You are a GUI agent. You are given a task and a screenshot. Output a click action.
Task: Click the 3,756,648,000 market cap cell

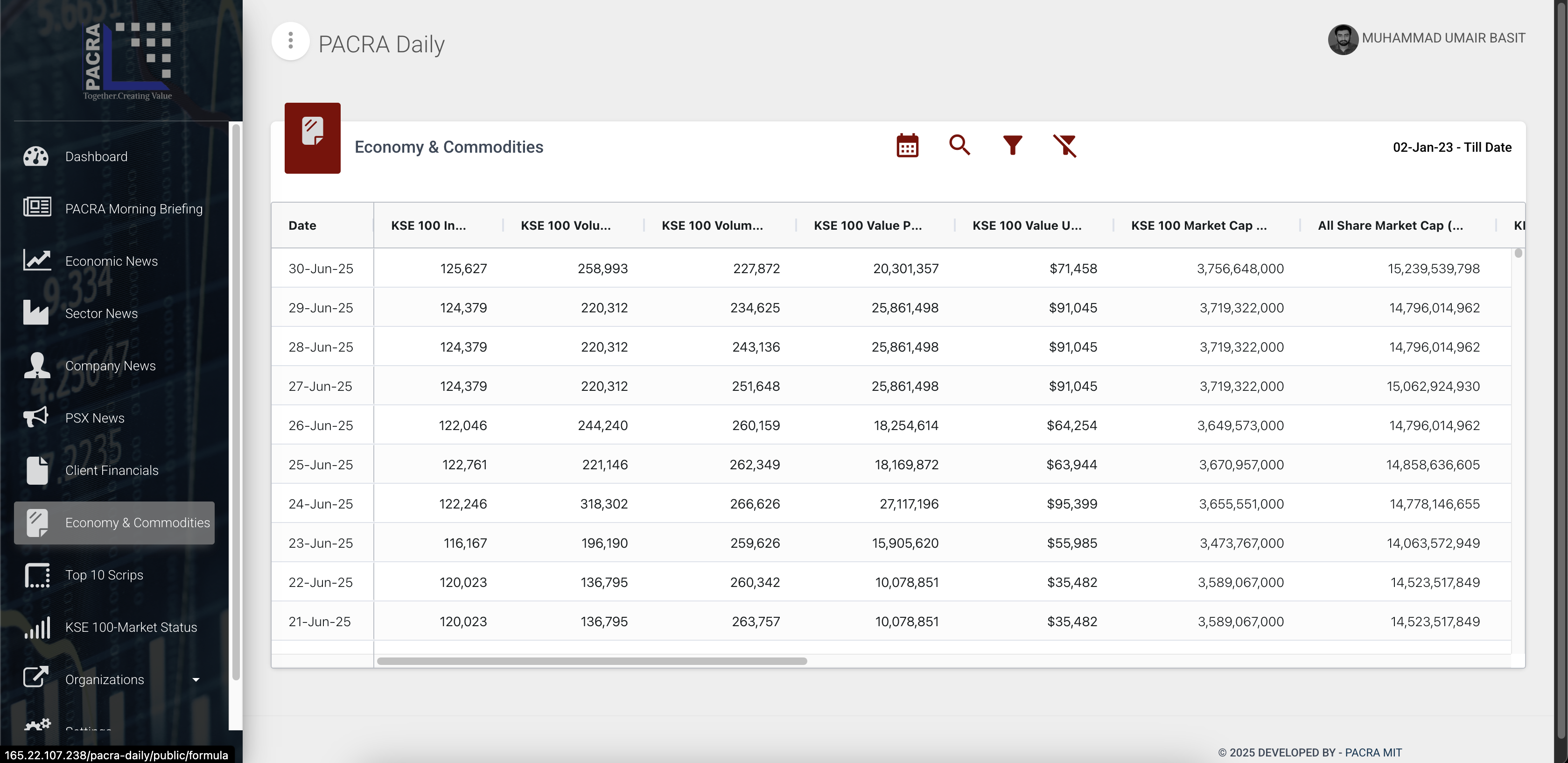coord(1240,268)
